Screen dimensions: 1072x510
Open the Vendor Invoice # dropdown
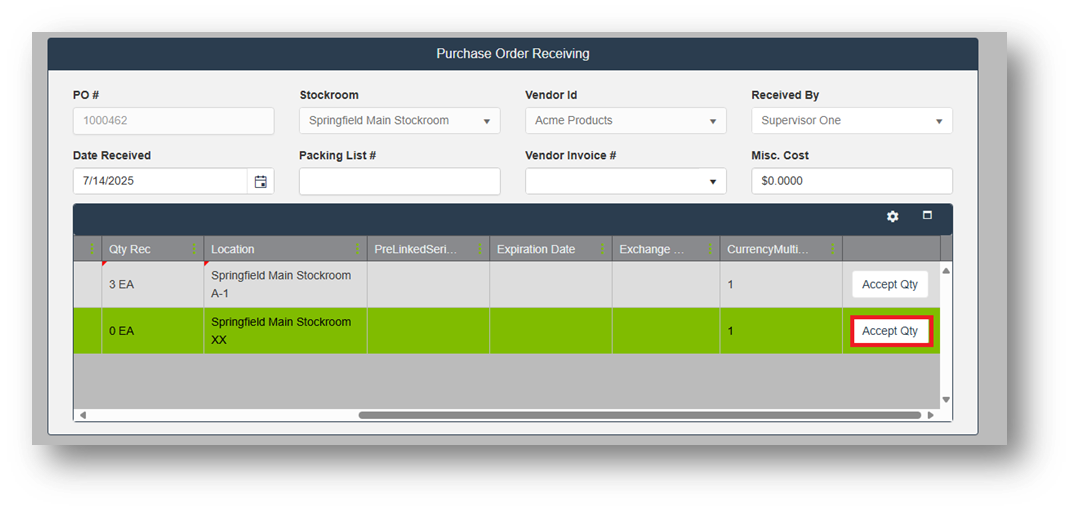coord(713,182)
